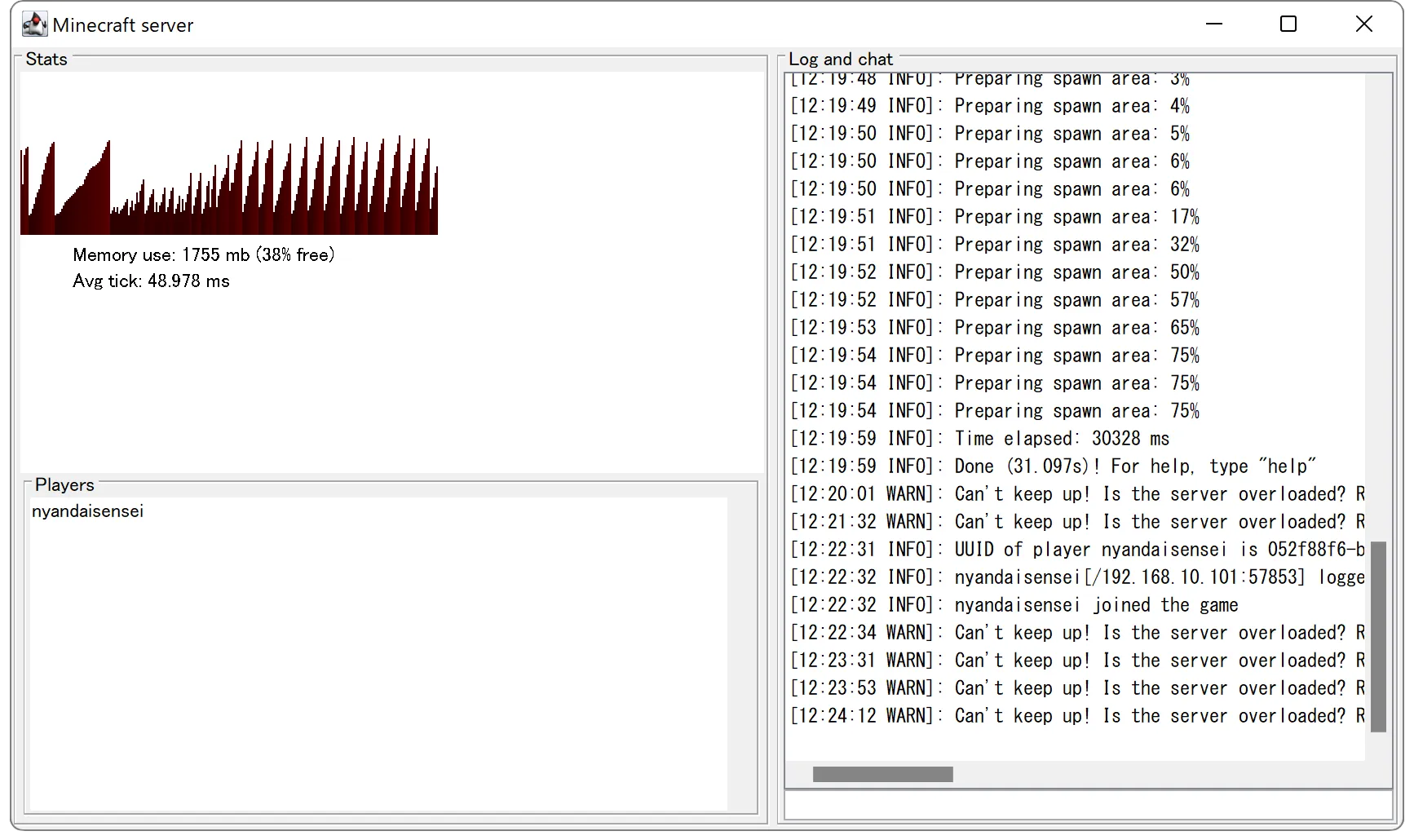This screenshot has height=840, width=1414.
Task: Click the server command input field
Action: click(x=1088, y=805)
